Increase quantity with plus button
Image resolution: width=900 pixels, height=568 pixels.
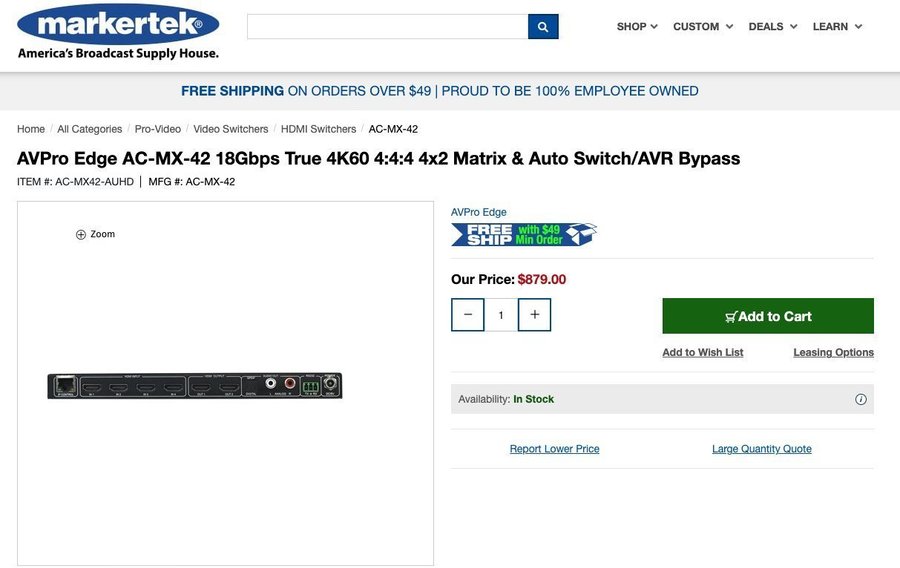(x=534, y=314)
